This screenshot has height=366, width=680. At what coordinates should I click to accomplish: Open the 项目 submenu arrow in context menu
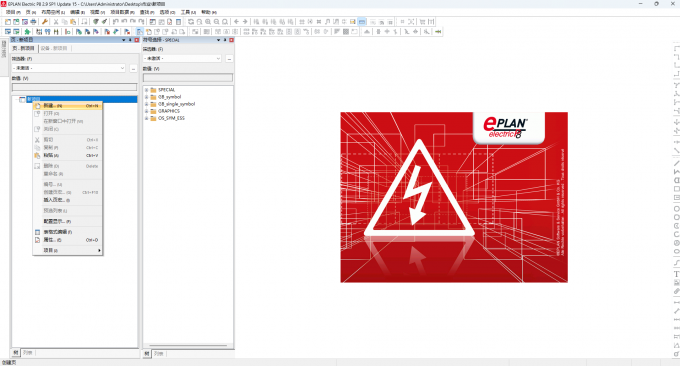point(99,250)
